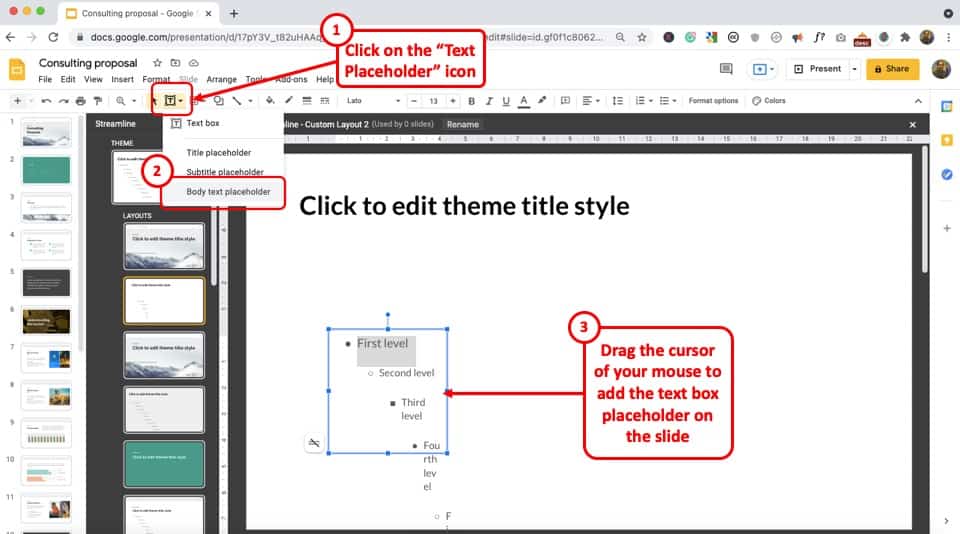
Task: Toggle bold formatting
Action: pyautogui.click(x=471, y=100)
